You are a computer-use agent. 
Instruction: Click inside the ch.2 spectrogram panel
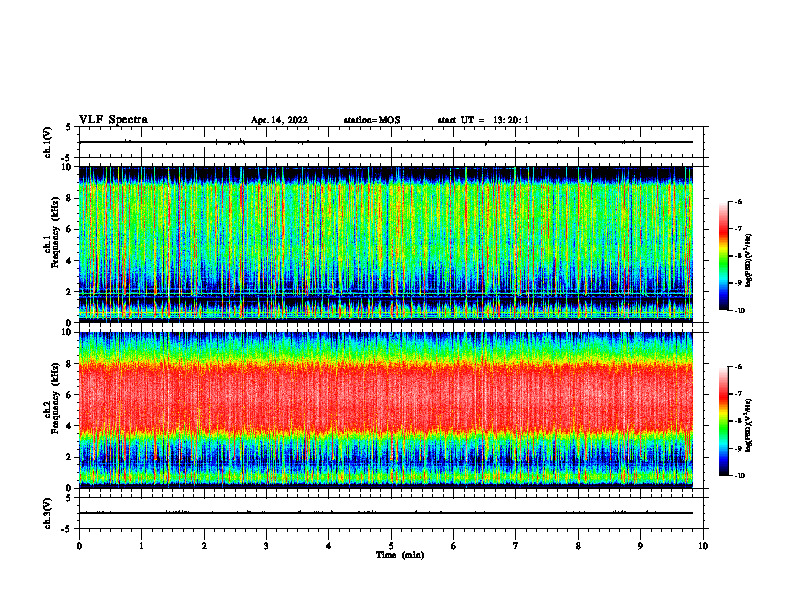pyautogui.click(x=386, y=410)
